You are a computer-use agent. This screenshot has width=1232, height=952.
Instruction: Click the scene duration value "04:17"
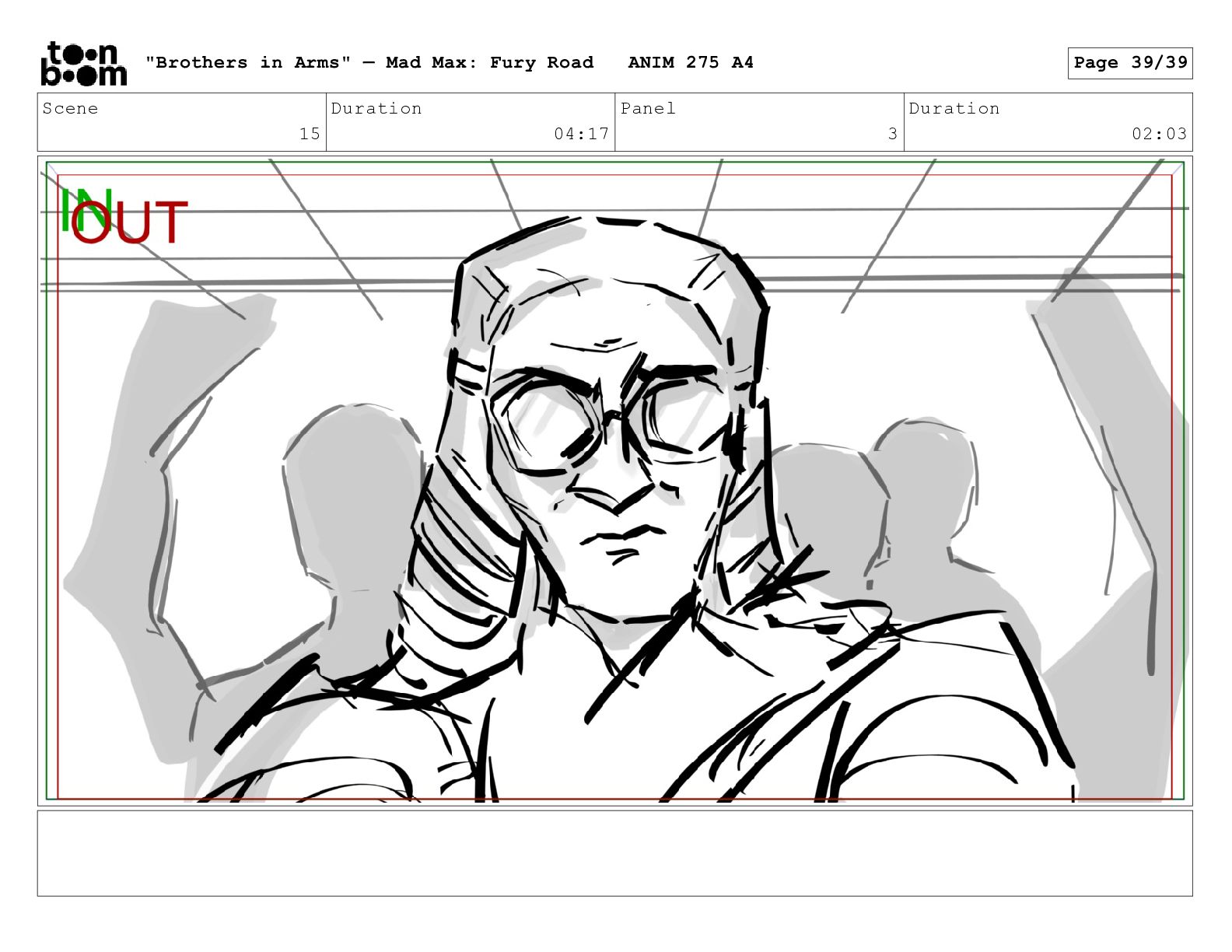point(581,134)
